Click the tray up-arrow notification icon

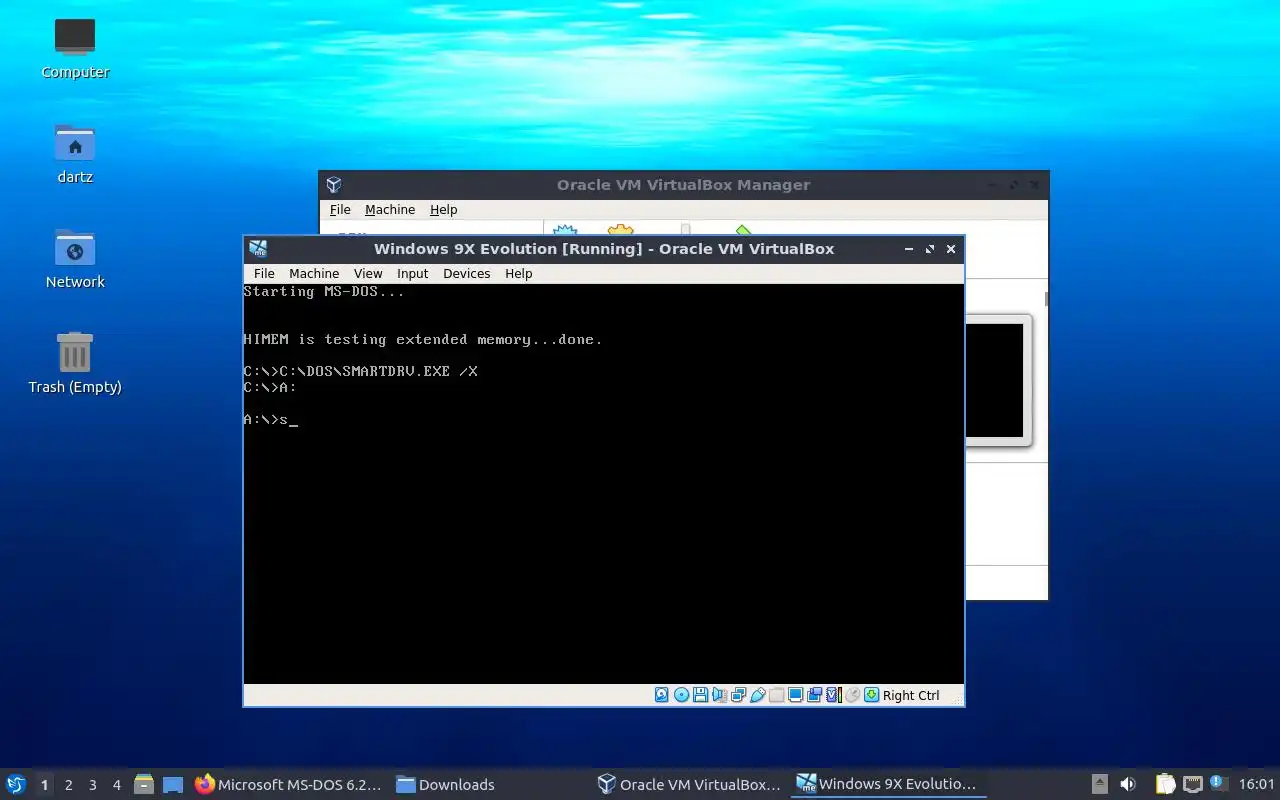click(x=1099, y=785)
